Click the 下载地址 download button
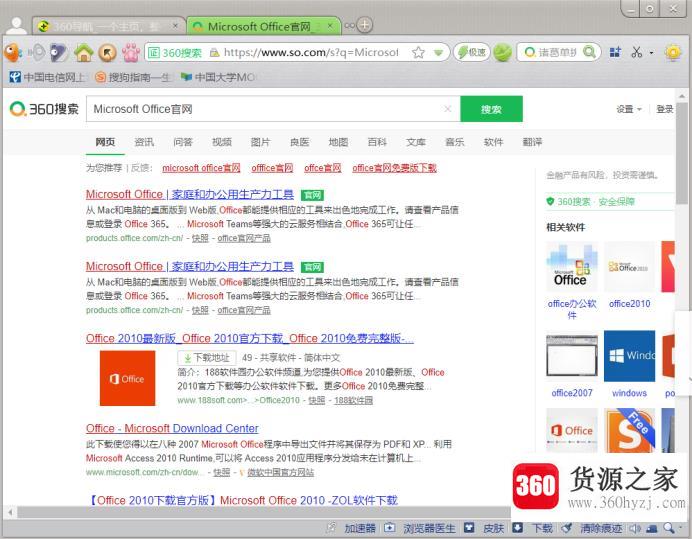This screenshot has width=692, height=539. pos(207,358)
